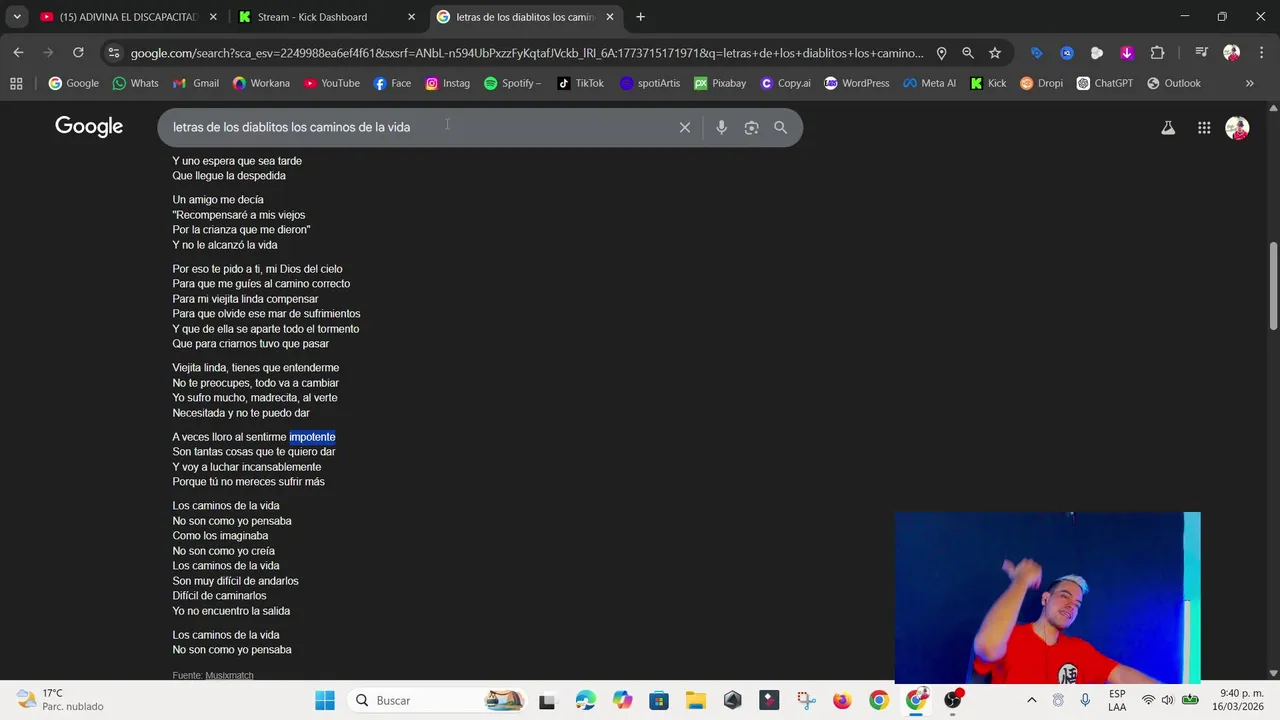The width and height of the screenshot is (1280, 720).
Task: Open the Face bookmark
Action: click(392, 83)
